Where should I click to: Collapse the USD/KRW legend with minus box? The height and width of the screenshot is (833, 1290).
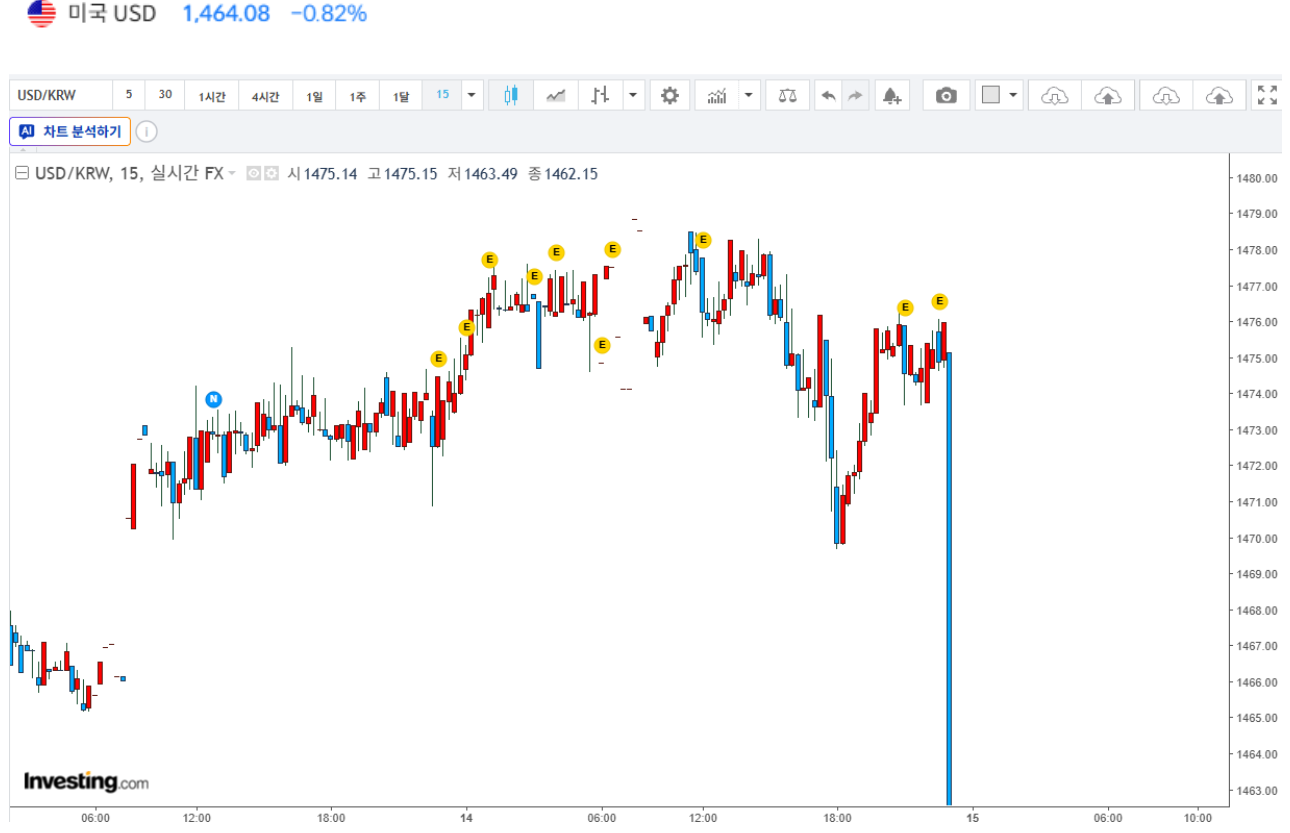[x=22, y=174]
